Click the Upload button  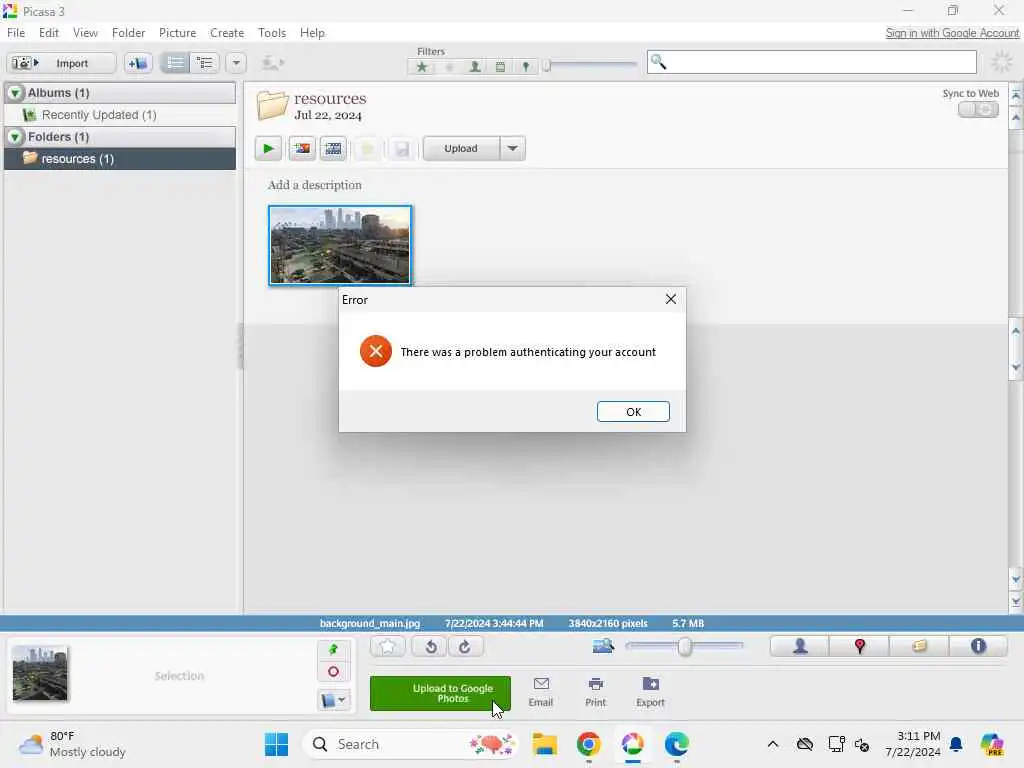tap(461, 148)
